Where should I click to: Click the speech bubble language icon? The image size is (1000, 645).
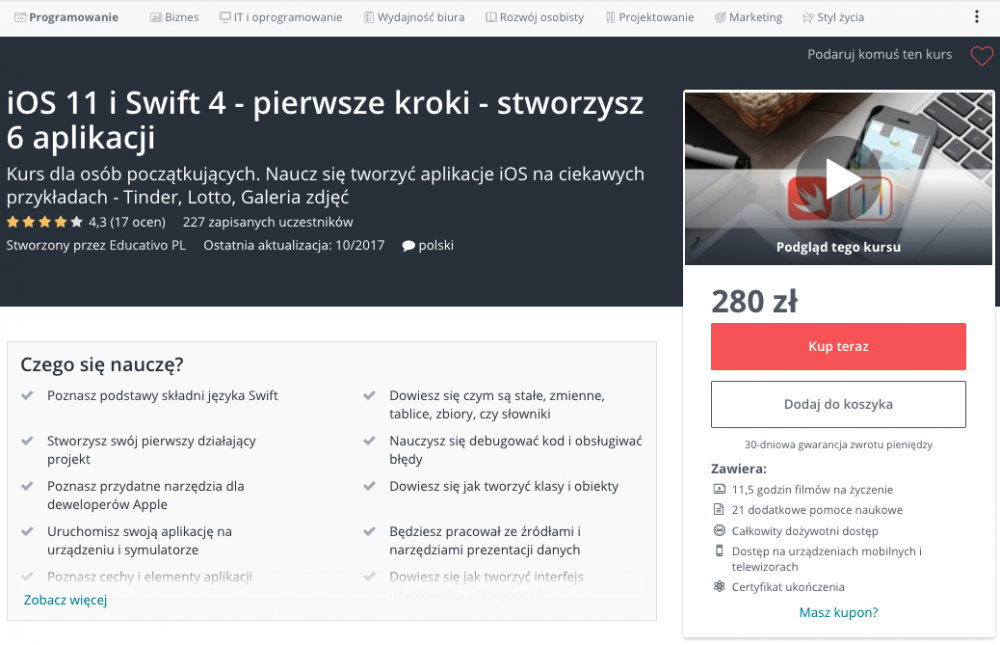[408, 246]
